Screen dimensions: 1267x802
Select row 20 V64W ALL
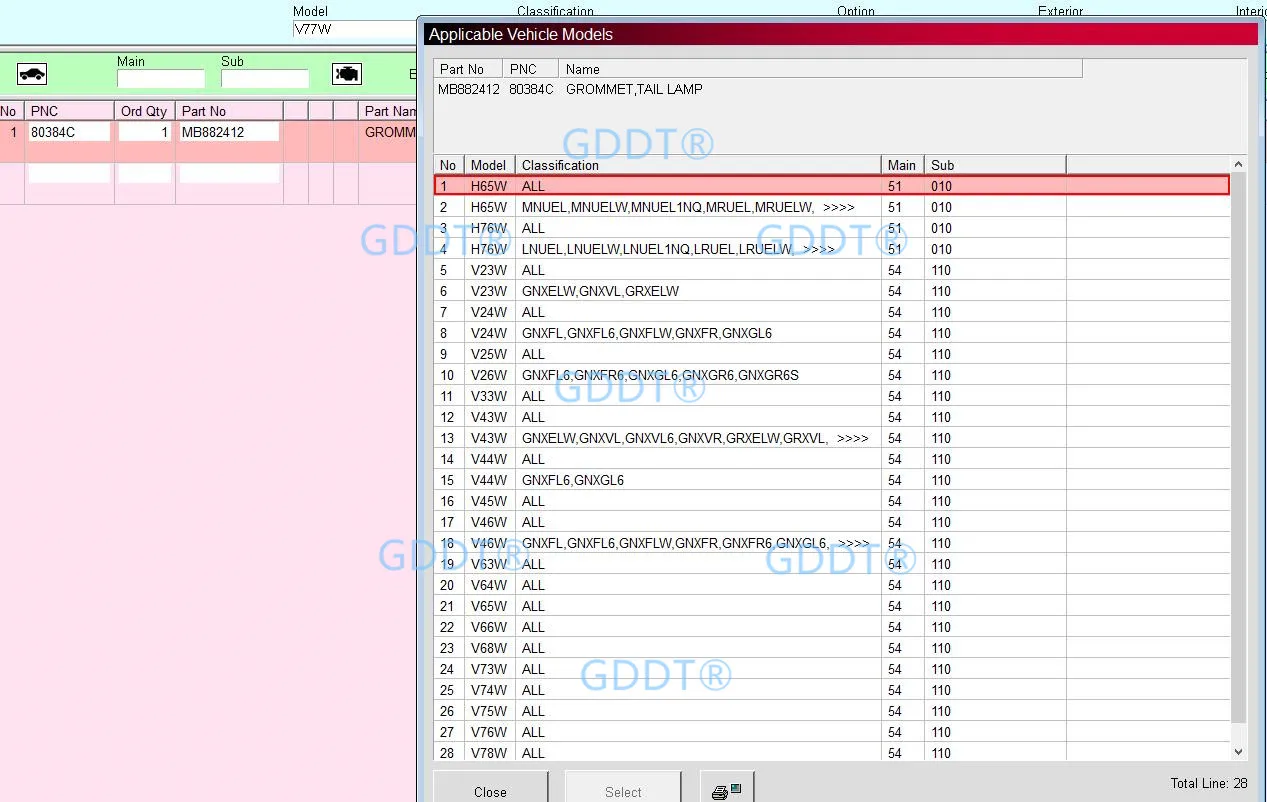coord(832,585)
